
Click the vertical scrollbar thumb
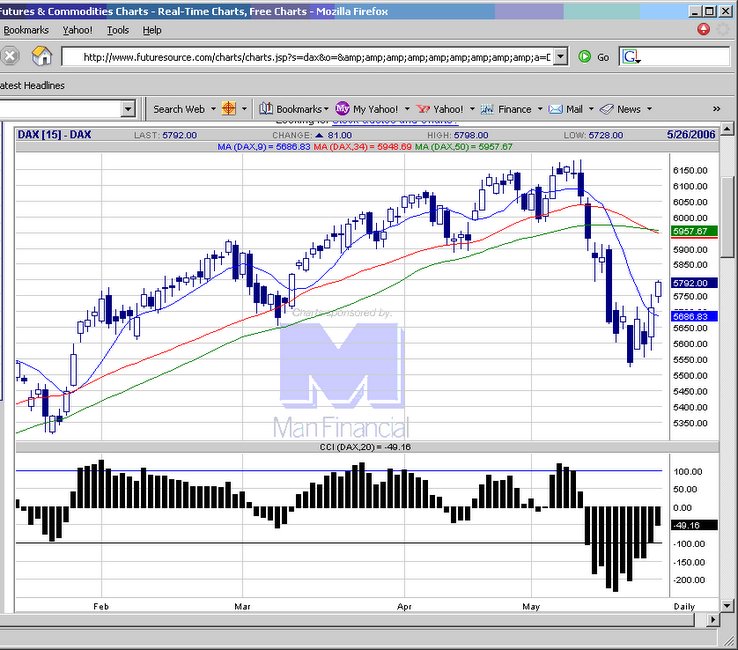[727, 217]
